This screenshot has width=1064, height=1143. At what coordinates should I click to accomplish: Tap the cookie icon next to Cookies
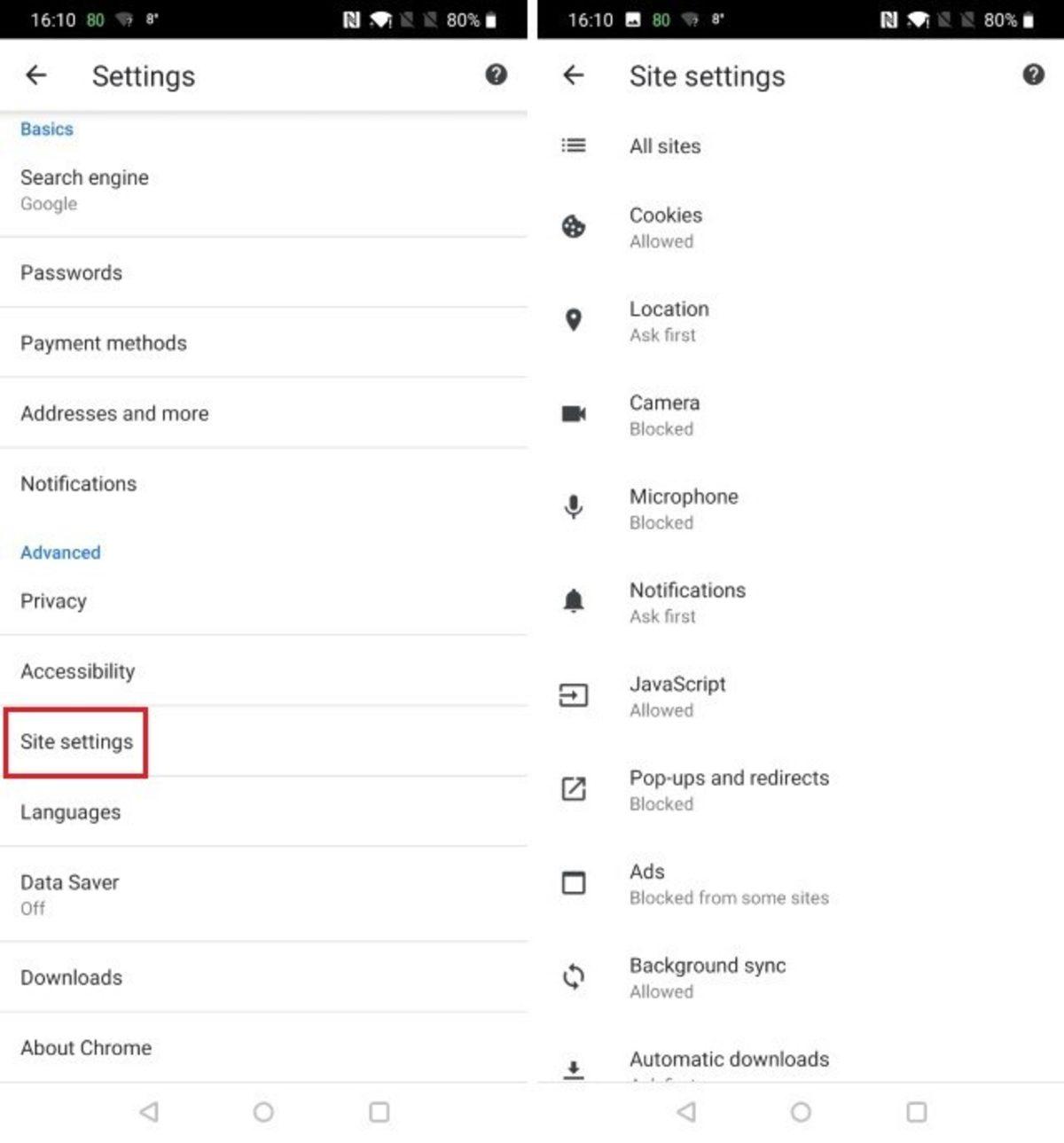[575, 228]
